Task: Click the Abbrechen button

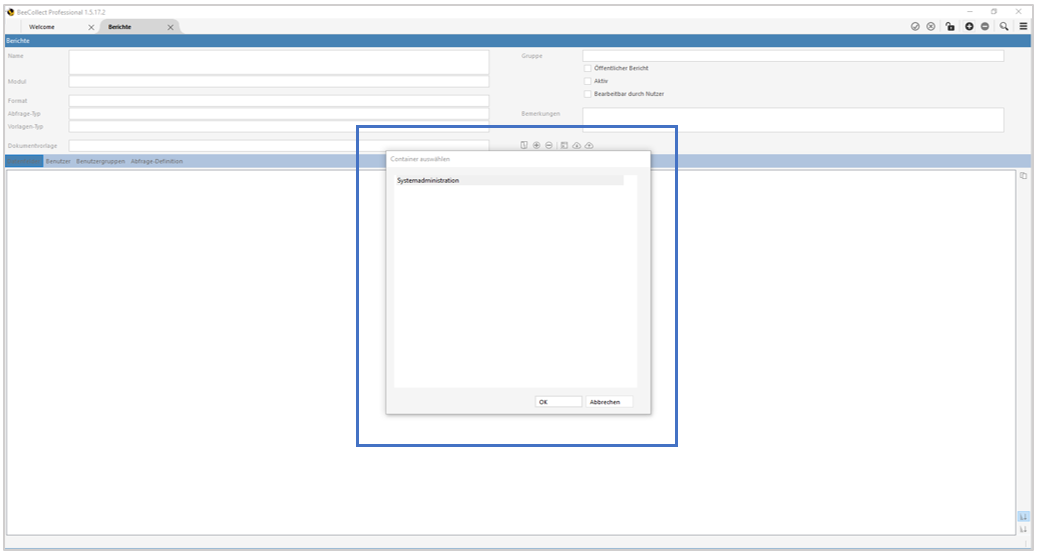Action: point(608,402)
